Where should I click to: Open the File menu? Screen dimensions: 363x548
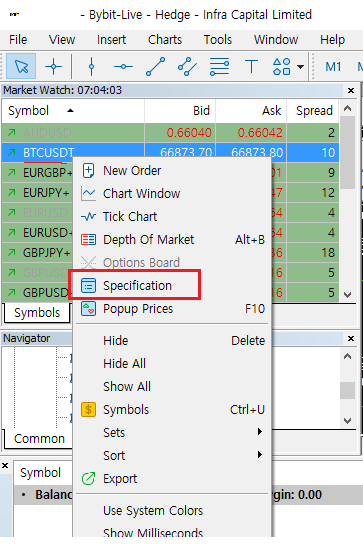[x=18, y=39]
